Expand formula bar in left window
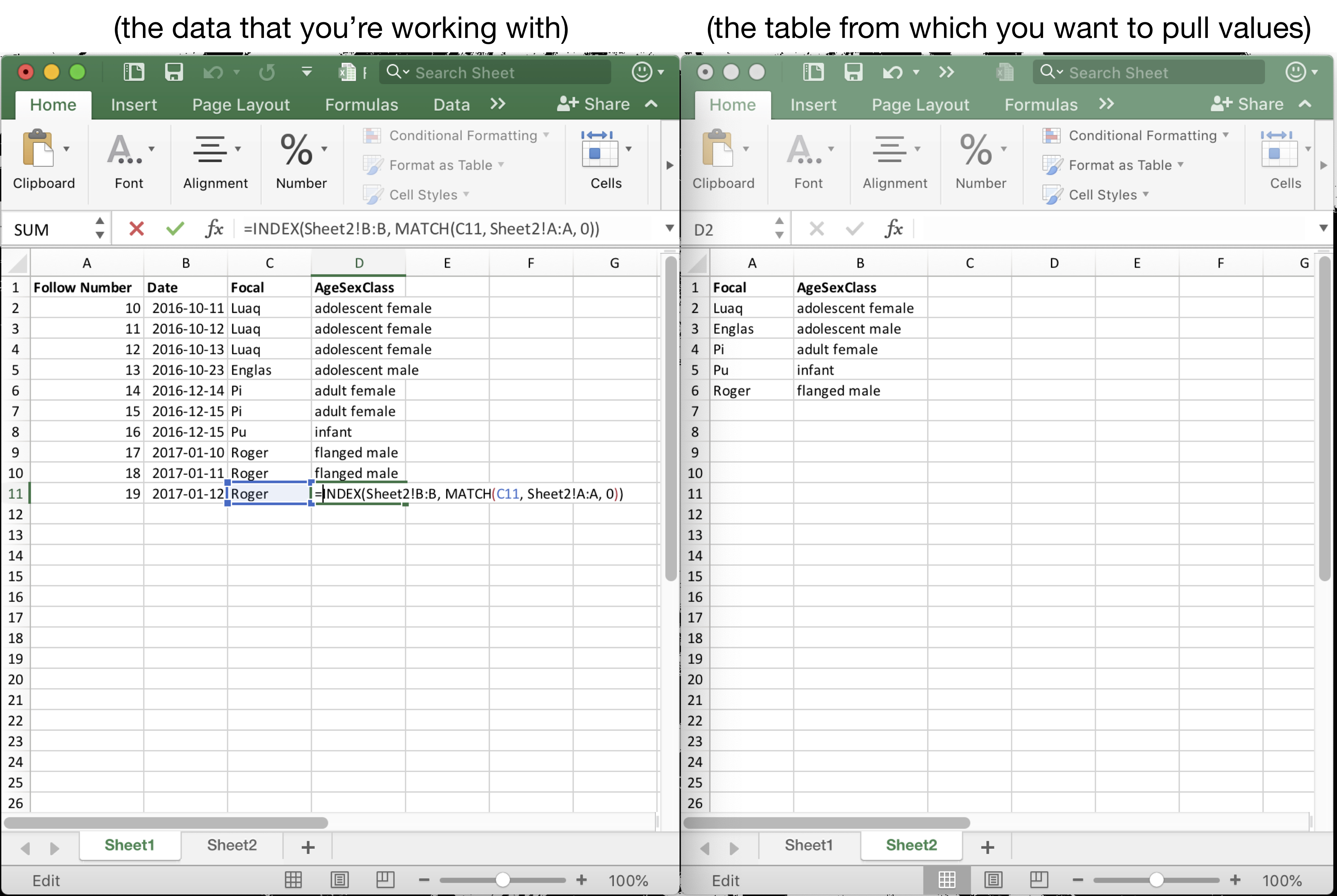Viewport: 1337px width, 896px height. click(669, 228)
